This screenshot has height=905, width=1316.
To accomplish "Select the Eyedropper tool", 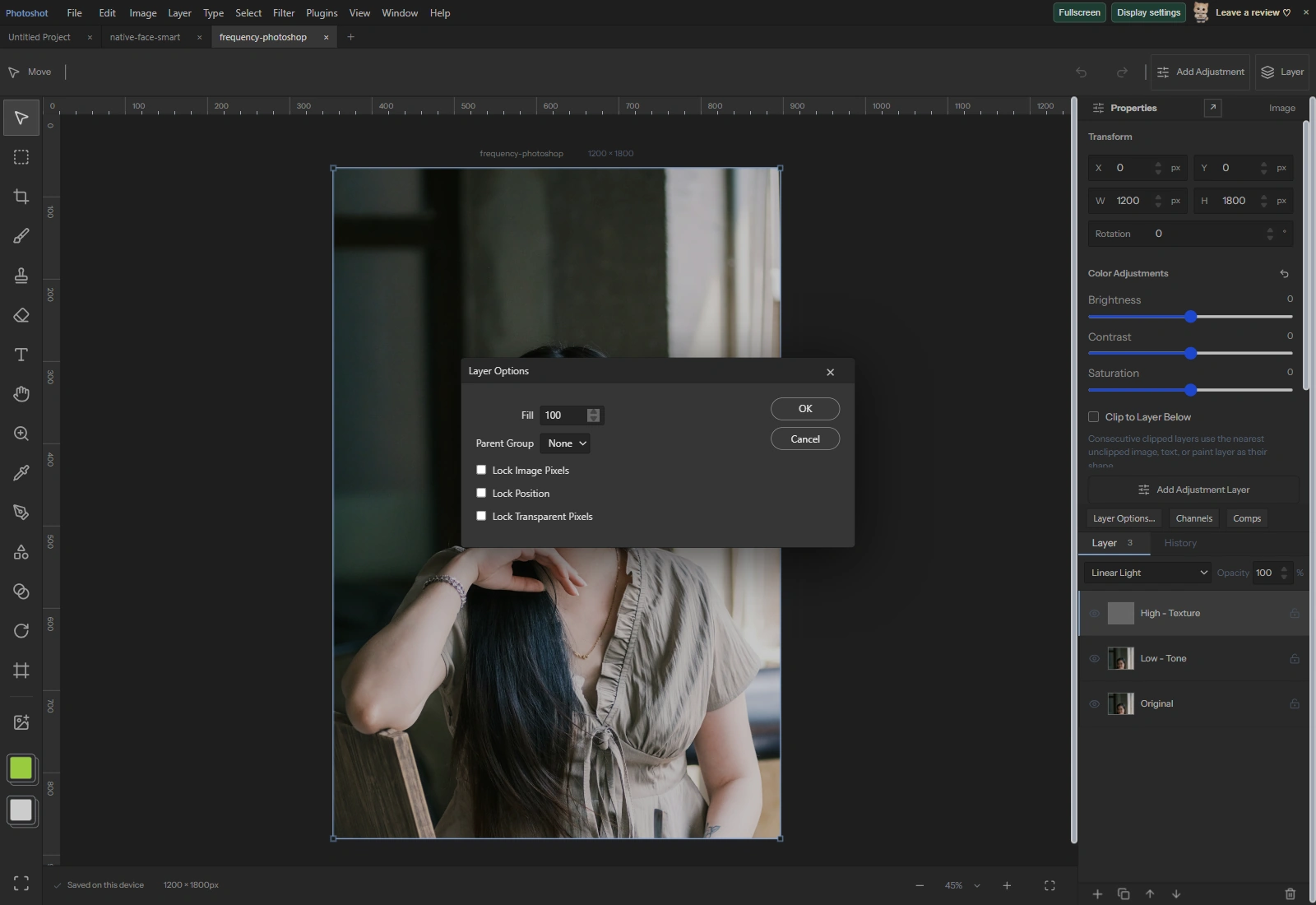I will click(21, 473).
